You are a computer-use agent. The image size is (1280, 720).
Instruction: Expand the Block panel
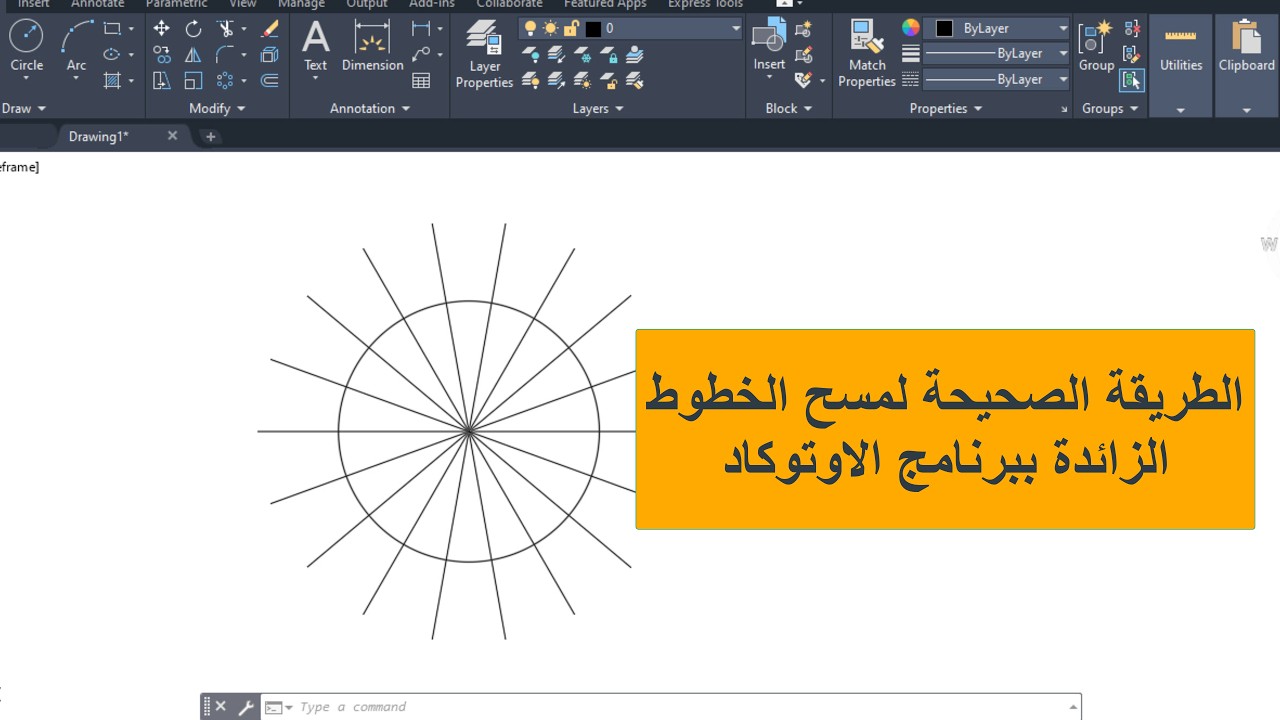point(789,108)
